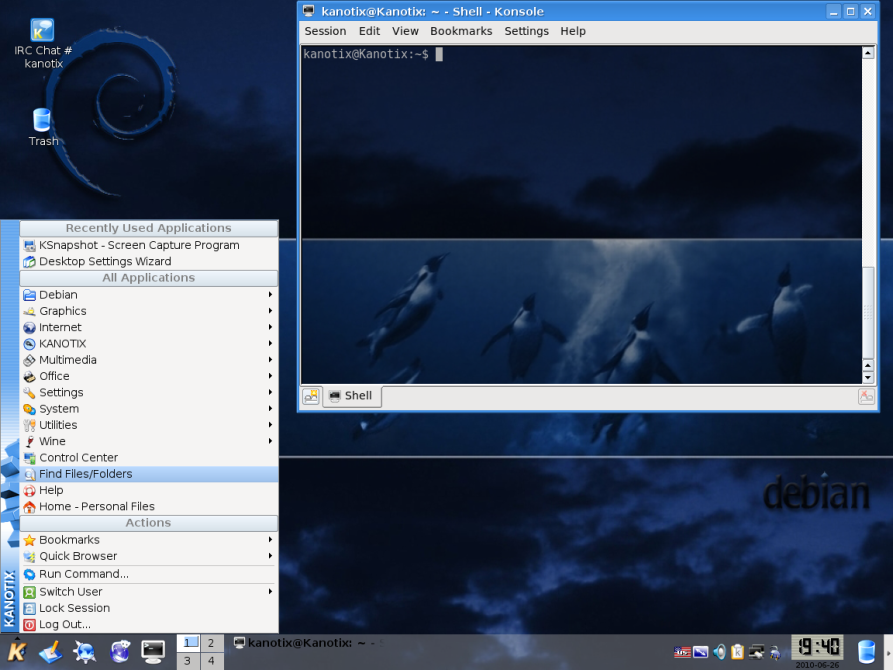
Task: Switch to virtual desktop 3 in pager
Action: 188,661
